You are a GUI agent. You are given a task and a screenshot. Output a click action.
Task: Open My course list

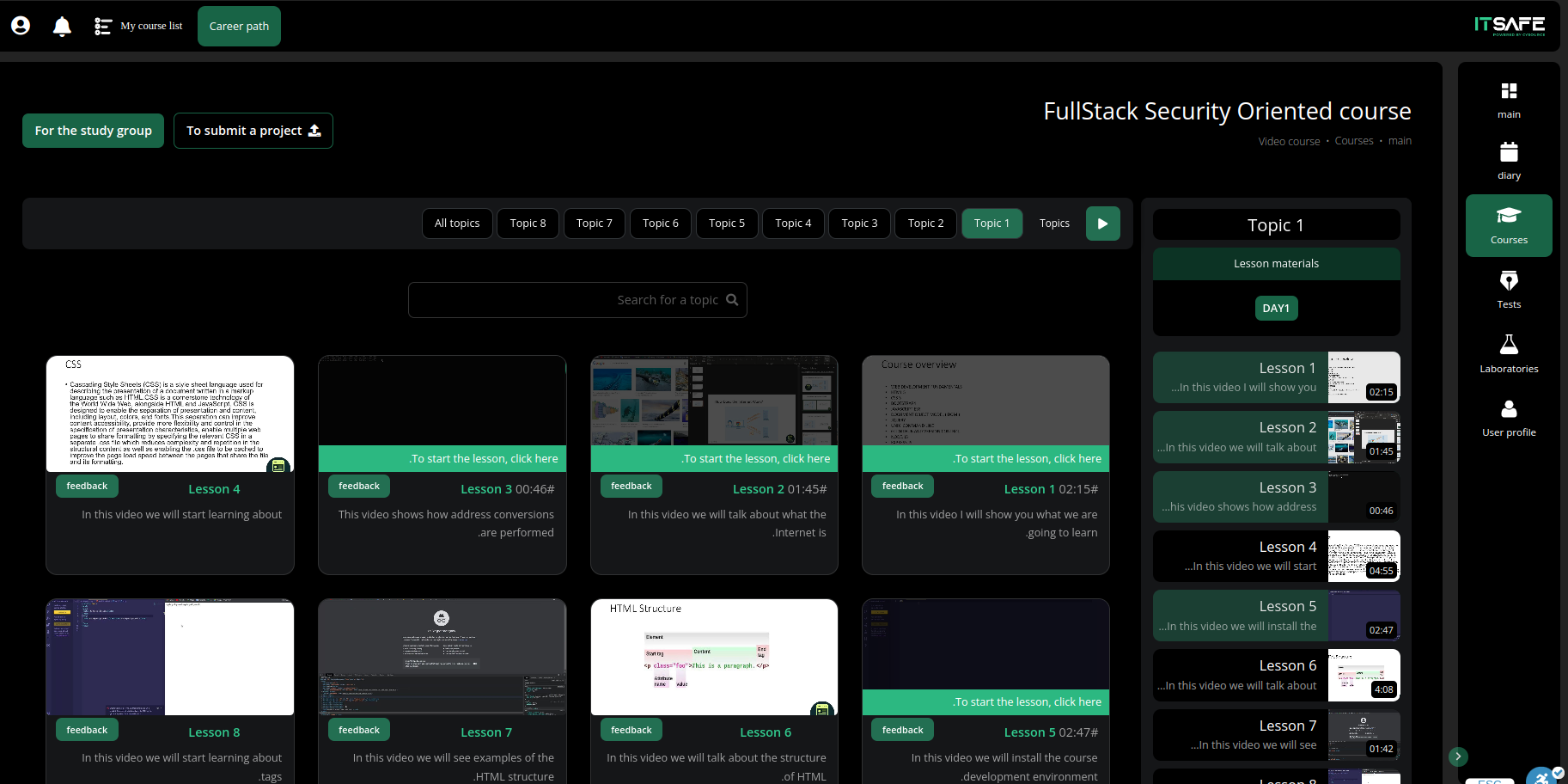tap(139, 26)
